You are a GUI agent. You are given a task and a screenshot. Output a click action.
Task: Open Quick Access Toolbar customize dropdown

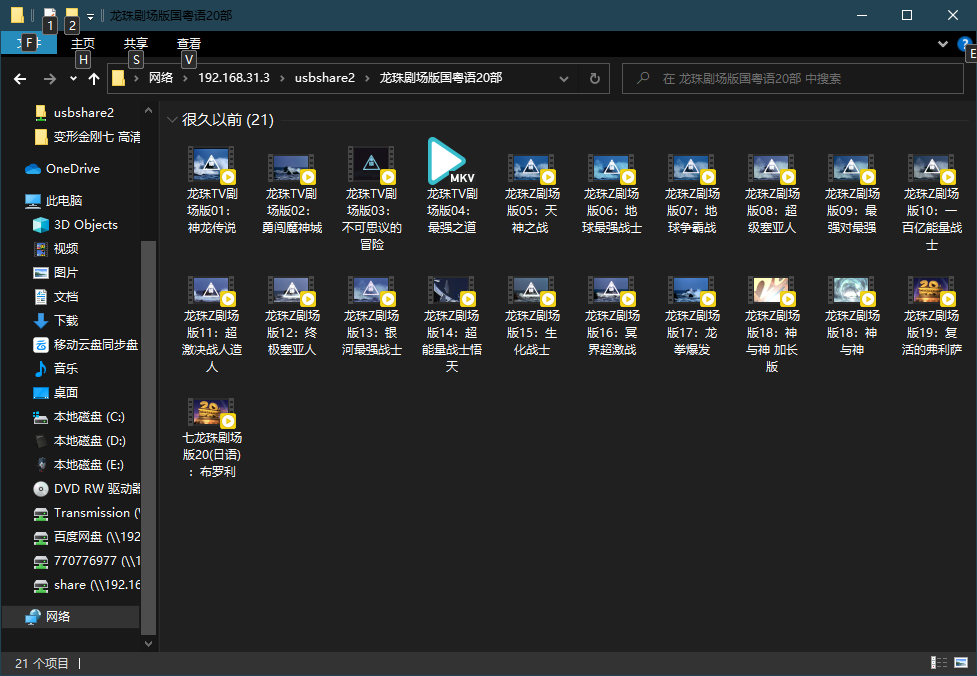pyautogui.click(x=90, y=17)
